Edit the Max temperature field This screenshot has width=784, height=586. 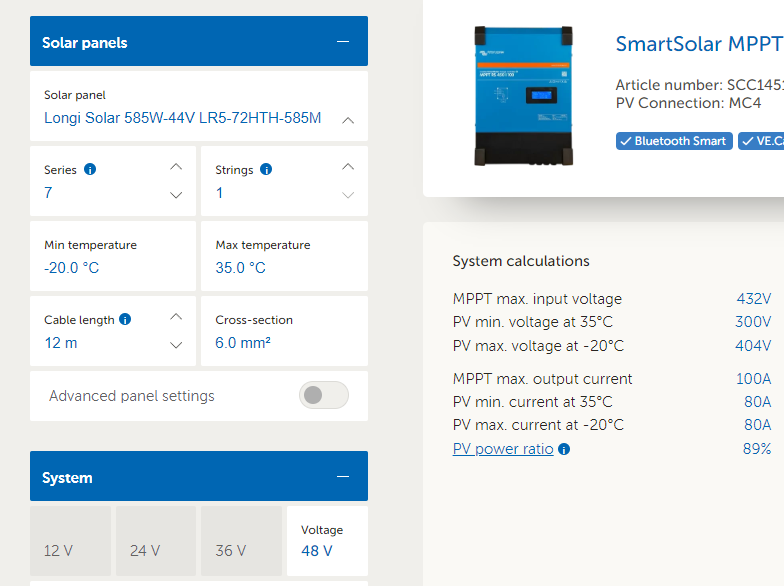coord(284,256)
